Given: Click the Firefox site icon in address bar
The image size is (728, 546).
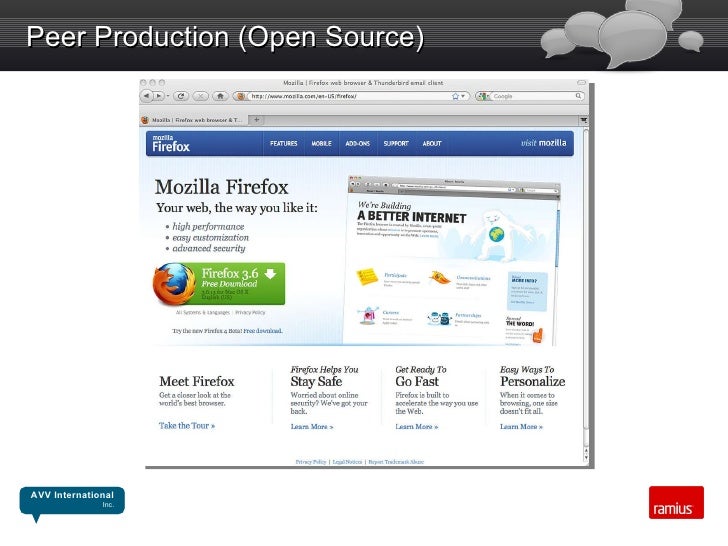Looking at the screenshot, I should (x=240, y=97).
